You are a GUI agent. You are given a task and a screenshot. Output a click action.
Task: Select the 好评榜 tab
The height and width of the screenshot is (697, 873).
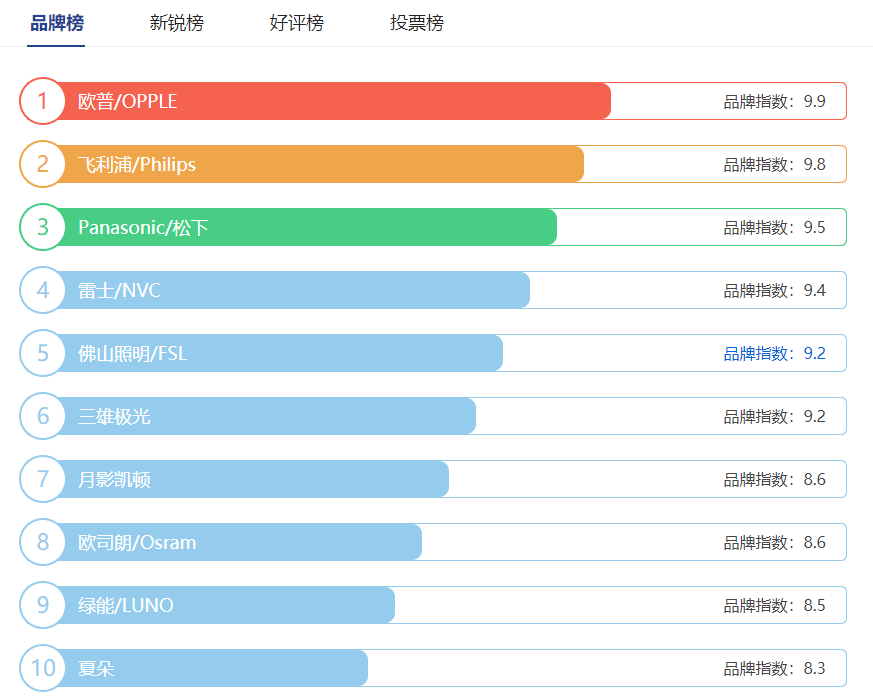click(x=297, y=23)
